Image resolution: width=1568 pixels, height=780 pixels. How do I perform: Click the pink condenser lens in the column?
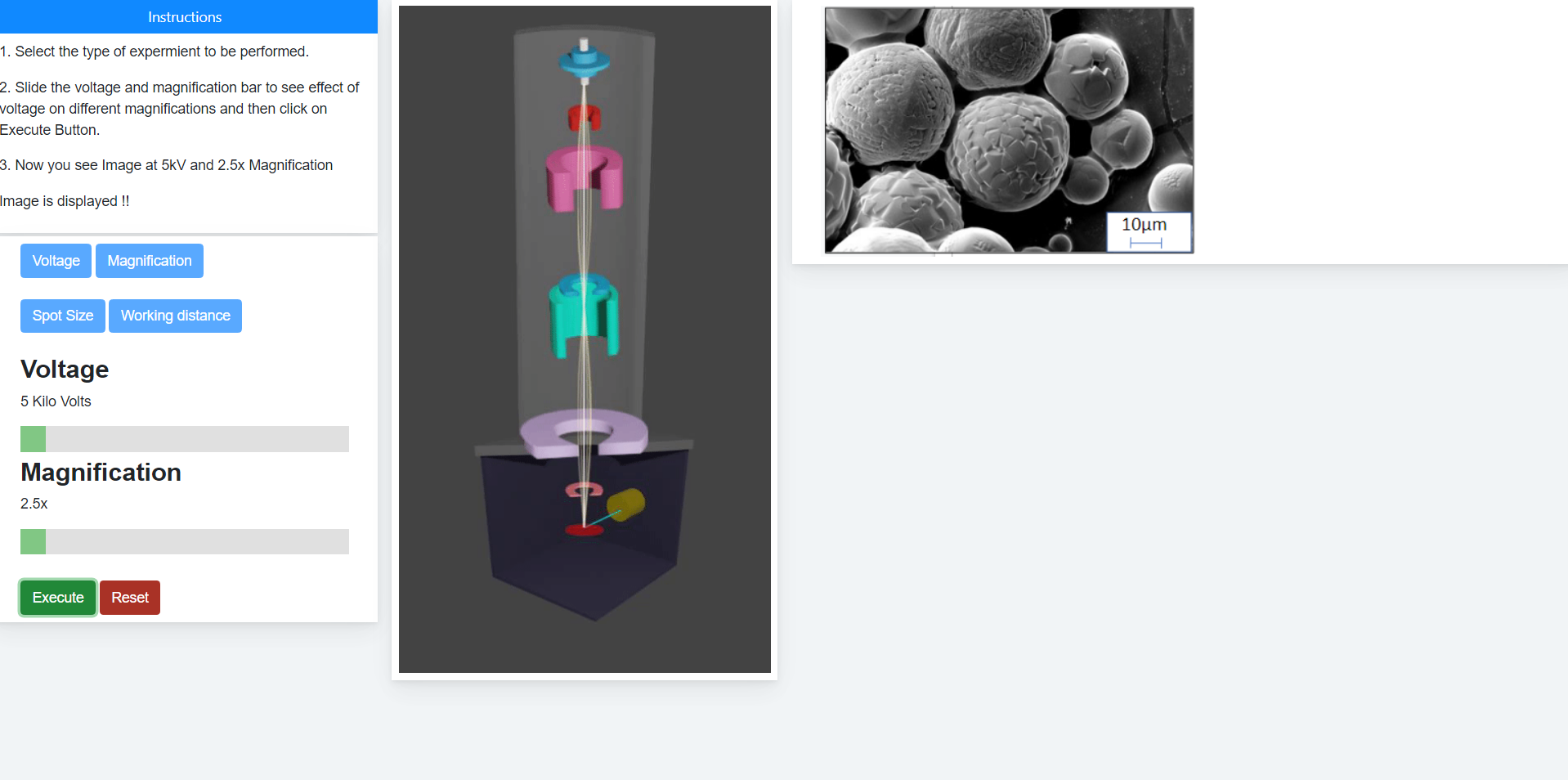(x=584, y=178)
